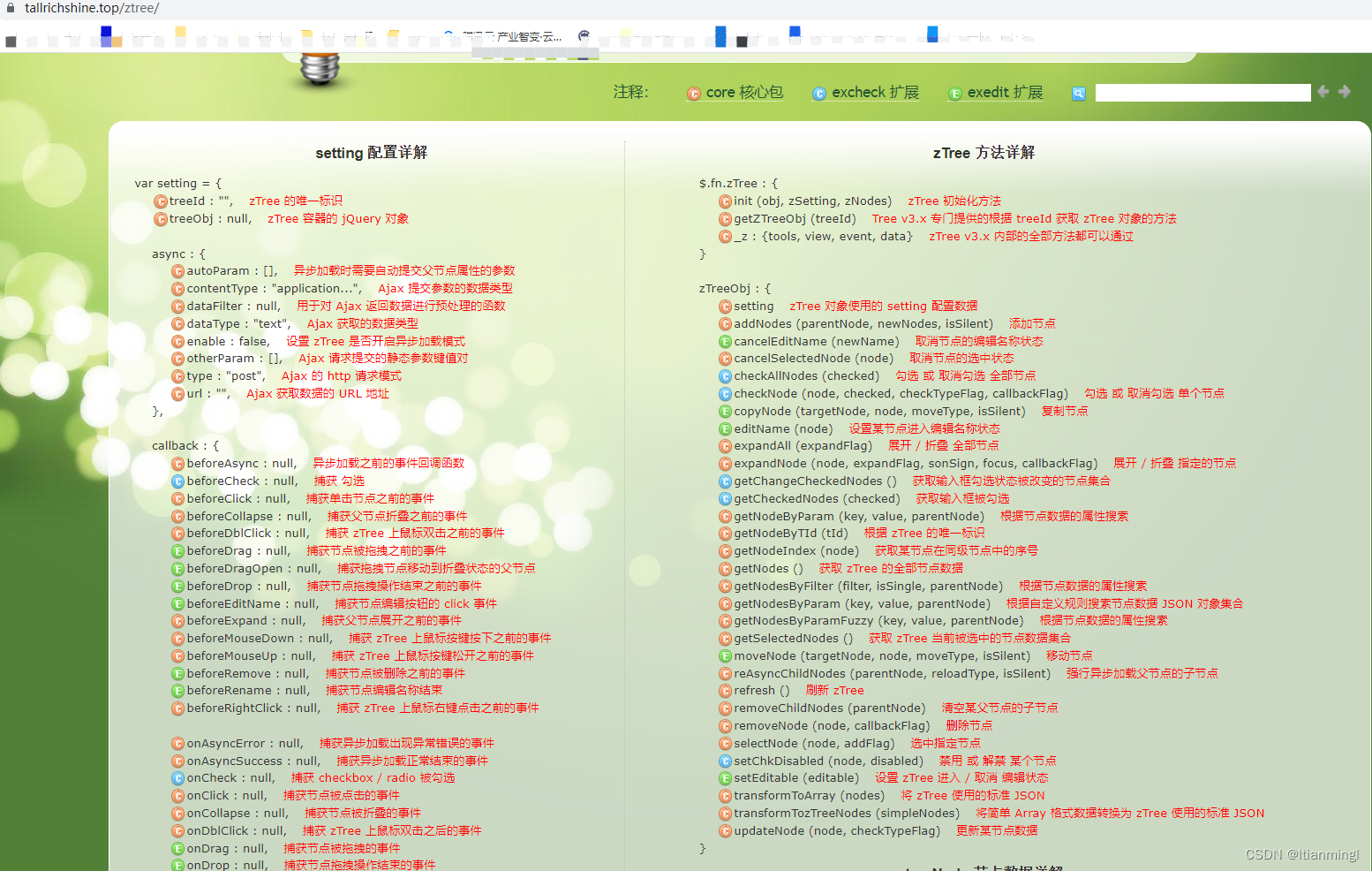Image resolution: width=1372 pixels, height=871 pixels.
Task: Click the left arrow beside the search box
Action: tap(1323, 91)
